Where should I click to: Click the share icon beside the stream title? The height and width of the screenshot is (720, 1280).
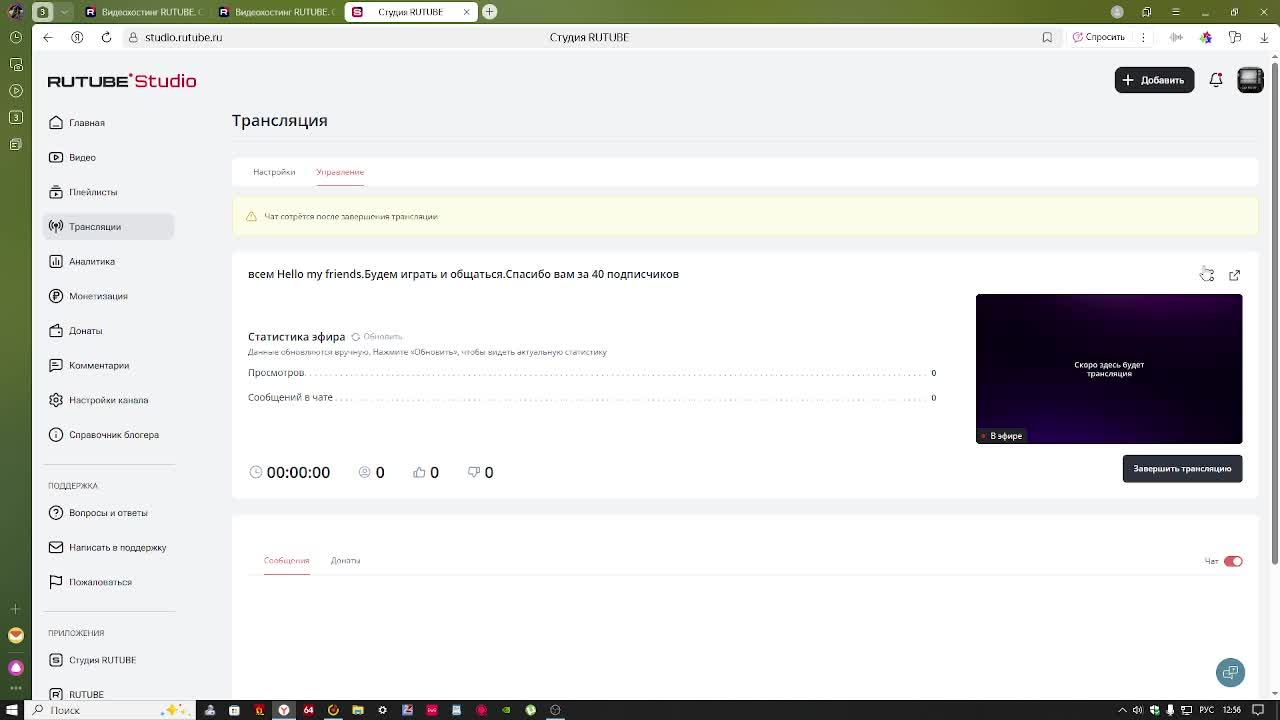point(1207,275)
